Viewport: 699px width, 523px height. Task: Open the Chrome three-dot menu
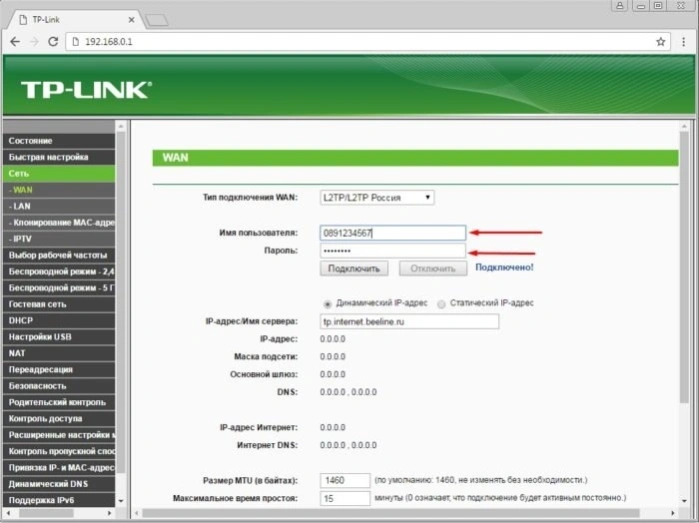[x=683, y=42]
